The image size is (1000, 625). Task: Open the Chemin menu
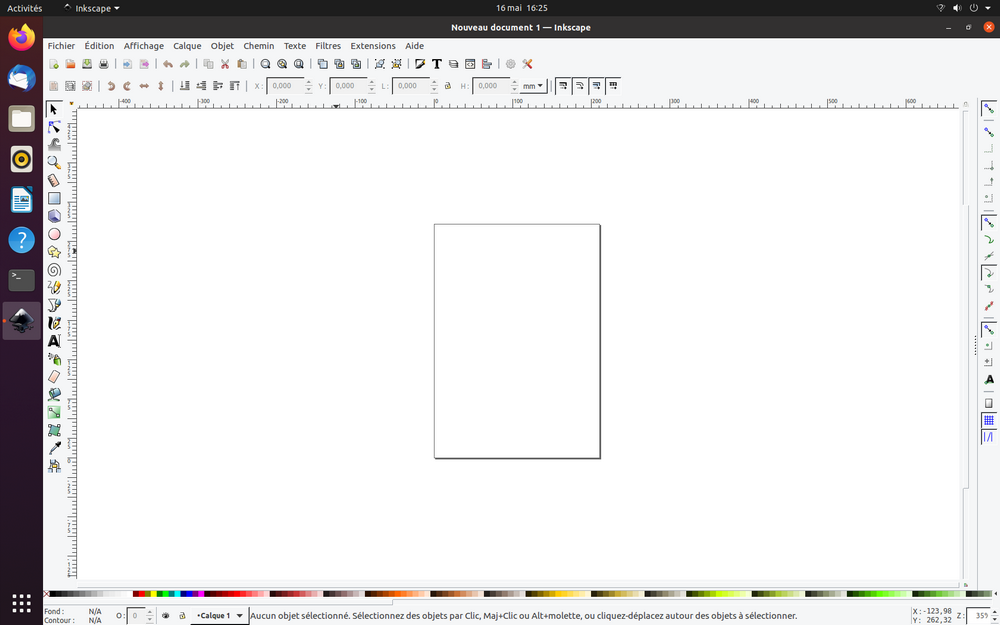click(259, 46)
